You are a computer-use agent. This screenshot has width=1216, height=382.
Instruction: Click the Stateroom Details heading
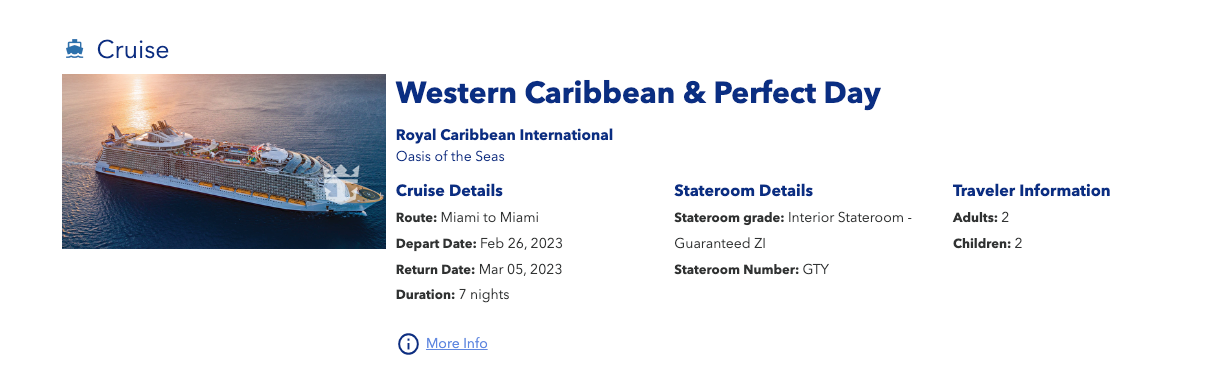[x=743, y=190]
